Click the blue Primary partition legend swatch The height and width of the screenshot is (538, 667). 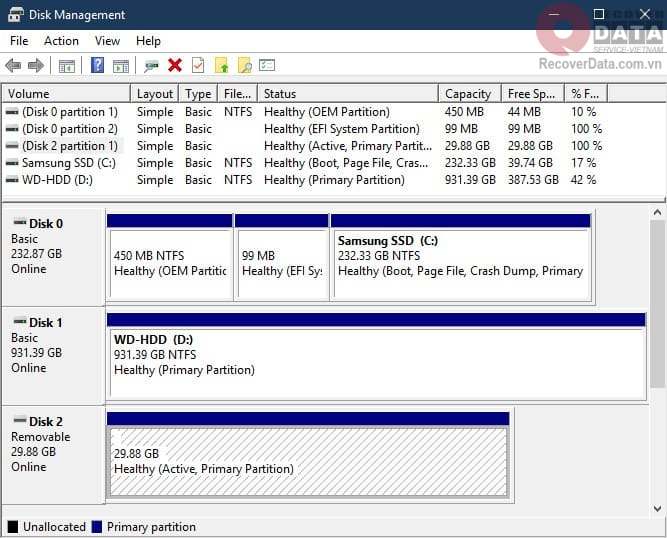click(x=97, y=527)
